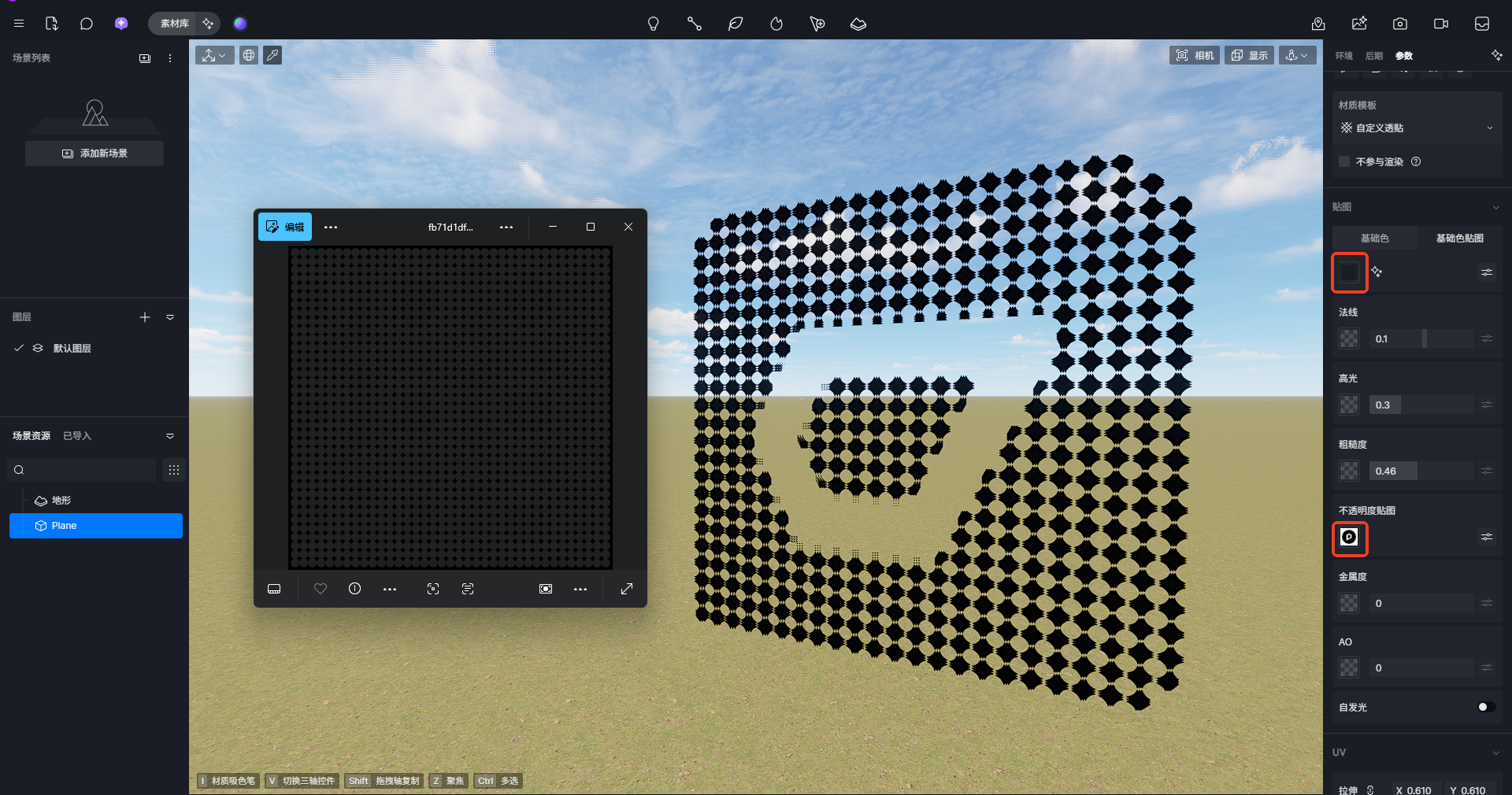Select the 基础色贴图 tab
The width and height of the screenshot is (1512, 795).
point(1460,238)
